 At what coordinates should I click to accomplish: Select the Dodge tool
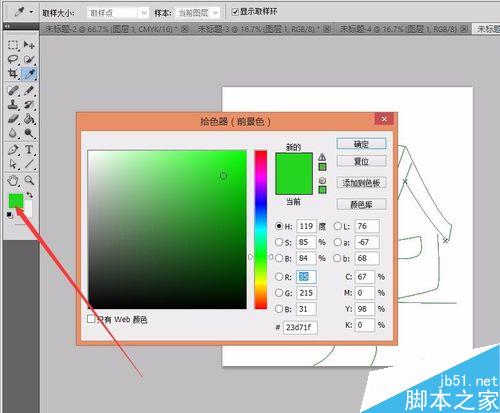(29, 133)
